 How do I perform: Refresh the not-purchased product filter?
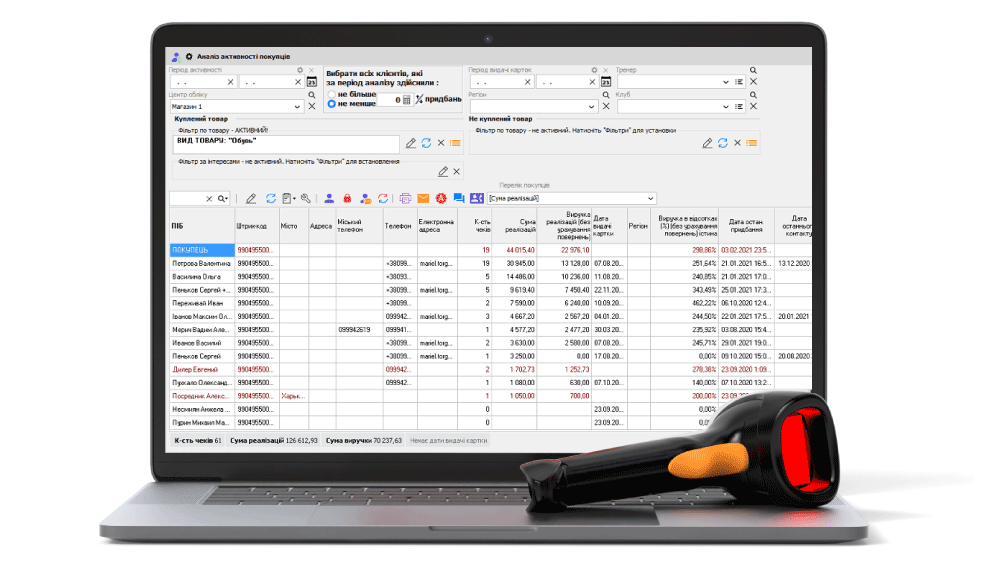click(722, 143)
